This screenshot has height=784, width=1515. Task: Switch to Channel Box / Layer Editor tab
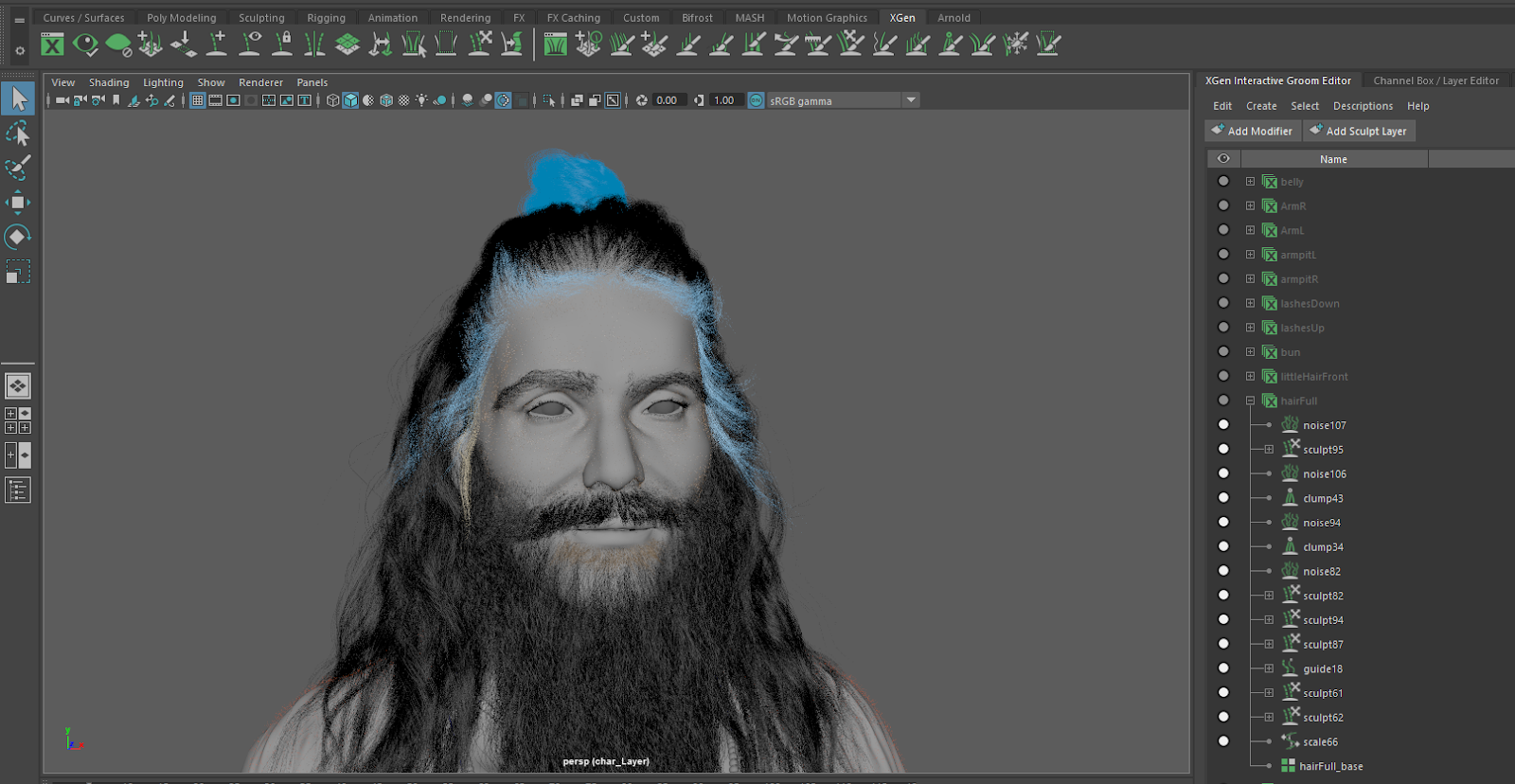coord(1435,80)
